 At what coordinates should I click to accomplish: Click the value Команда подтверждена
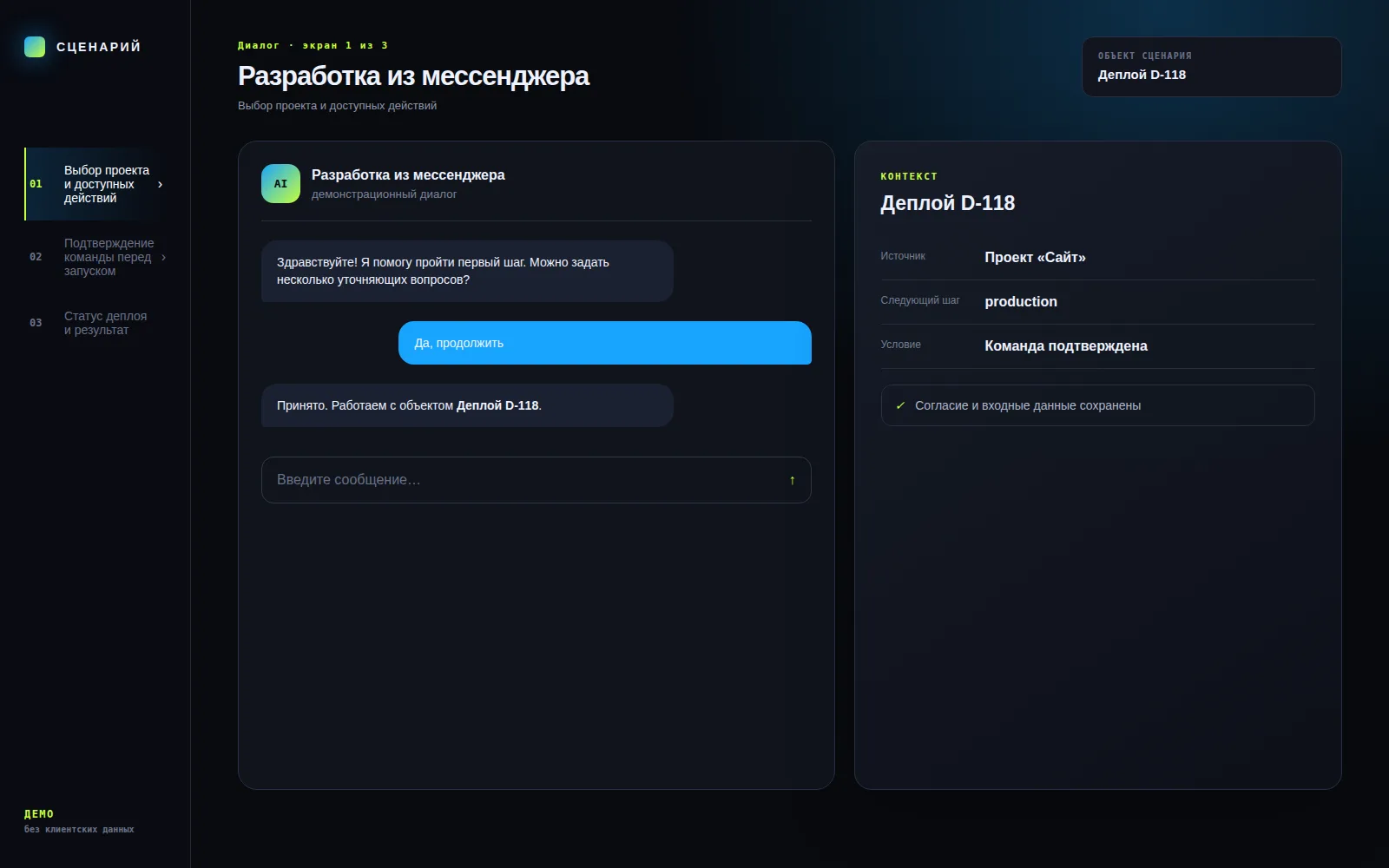(x=1066, y=346)
